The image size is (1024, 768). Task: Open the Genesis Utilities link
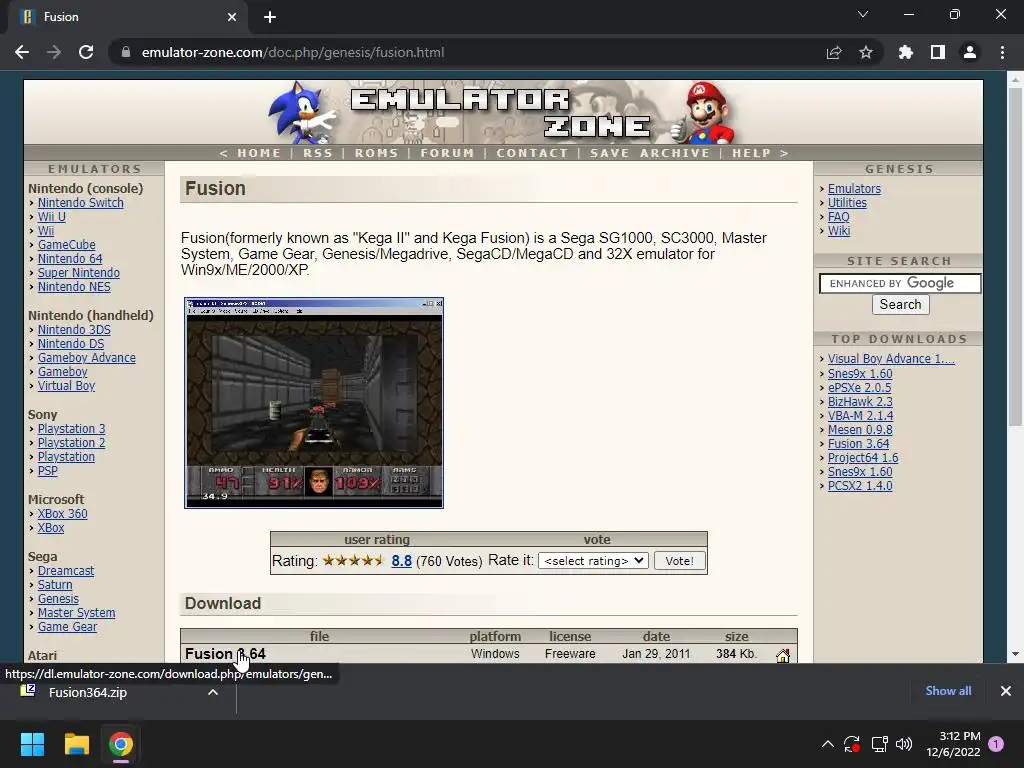click(847, 203)
